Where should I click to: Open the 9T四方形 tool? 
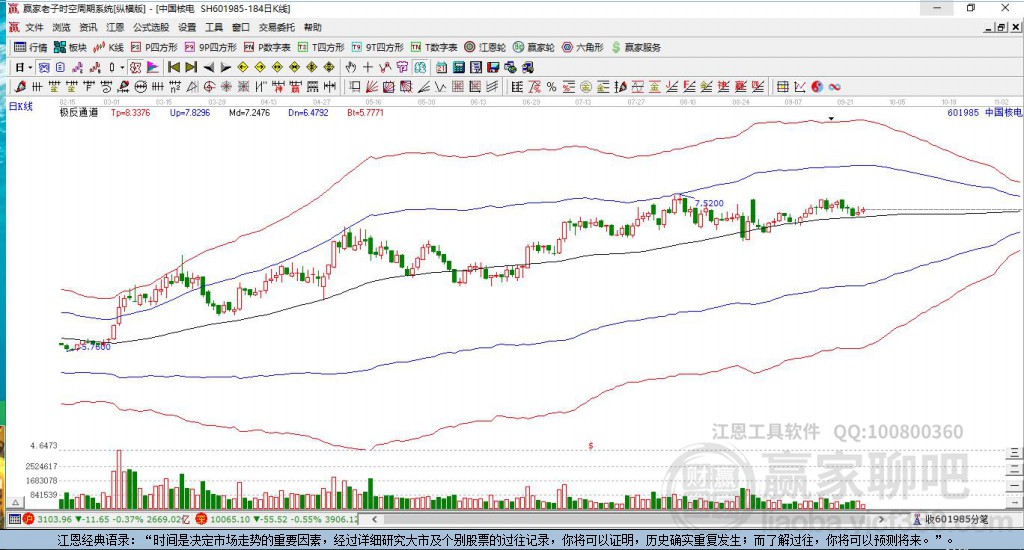coord(377,47)
